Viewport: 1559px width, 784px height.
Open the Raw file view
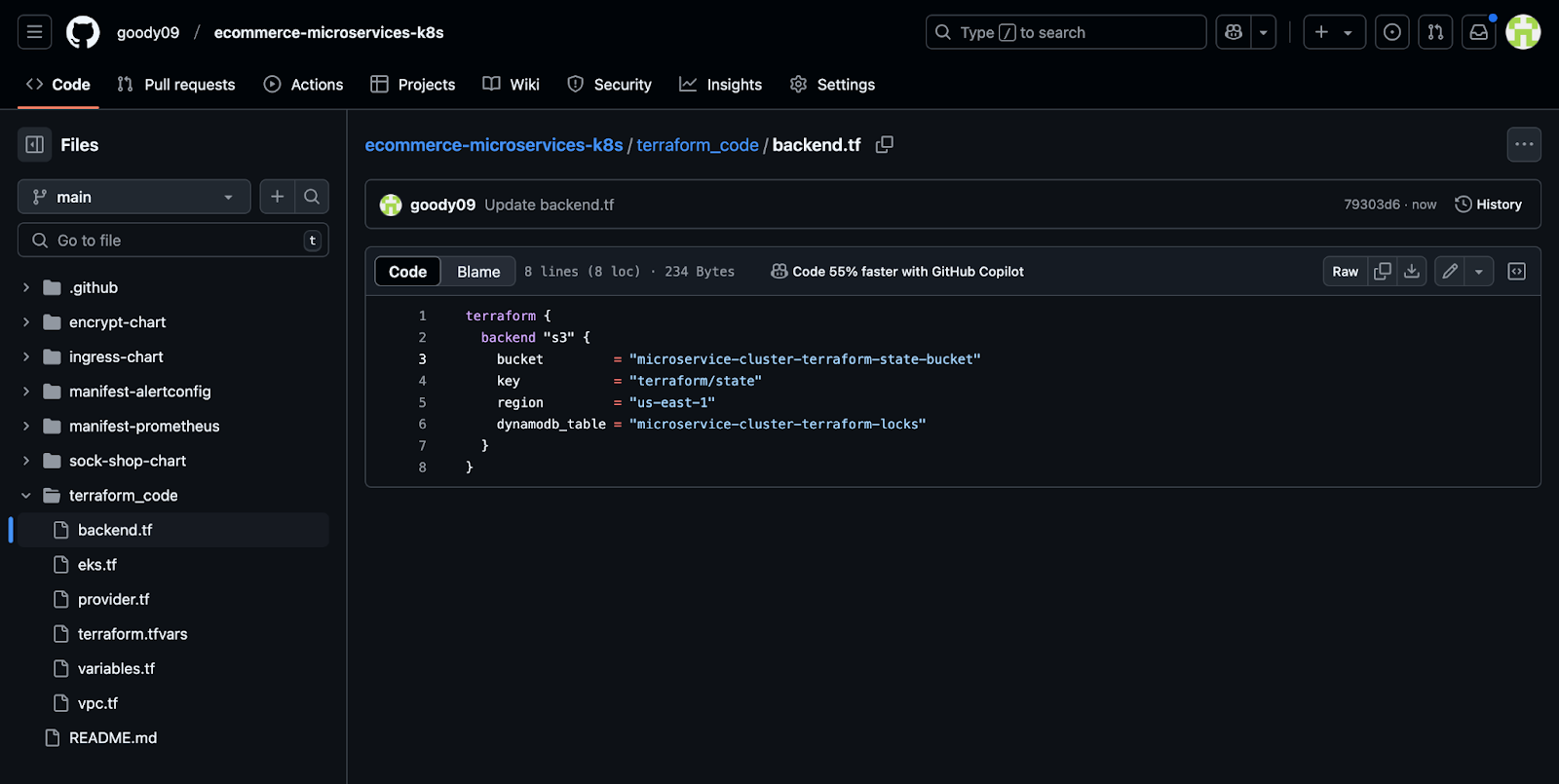[x=1345, y=272]
